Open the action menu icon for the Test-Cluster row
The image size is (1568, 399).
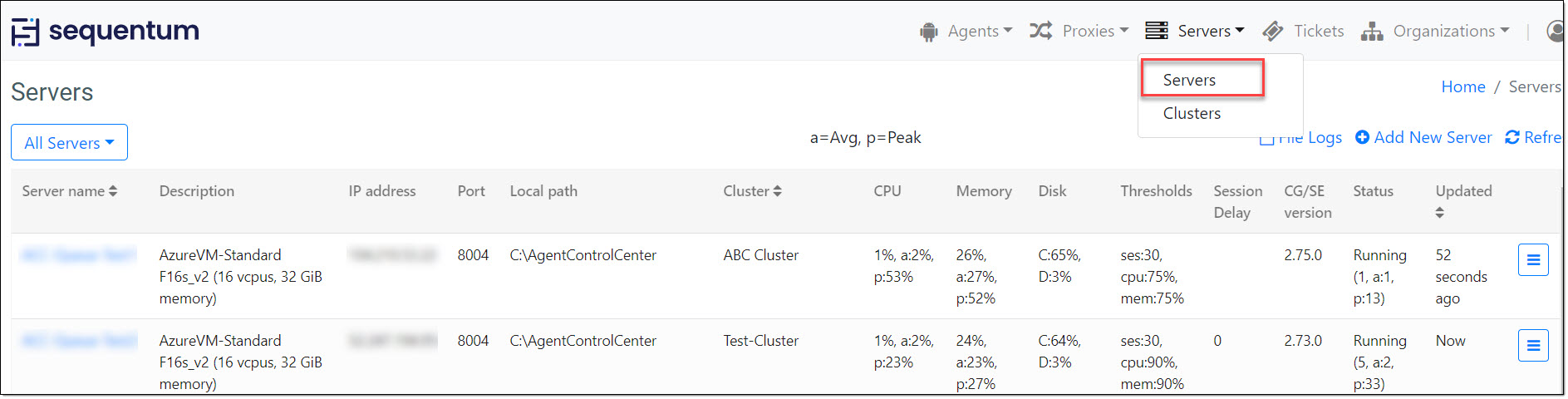[1533, 345]
